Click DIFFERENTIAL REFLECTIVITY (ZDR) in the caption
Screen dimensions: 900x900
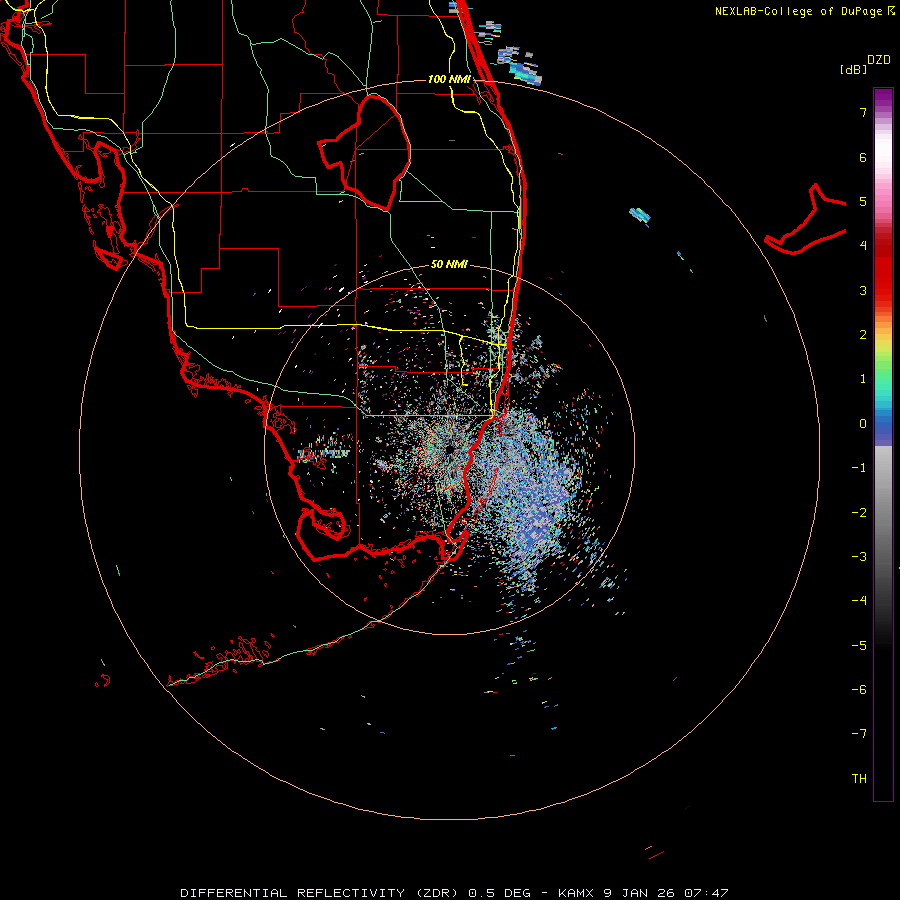click(x=321, y=893)
